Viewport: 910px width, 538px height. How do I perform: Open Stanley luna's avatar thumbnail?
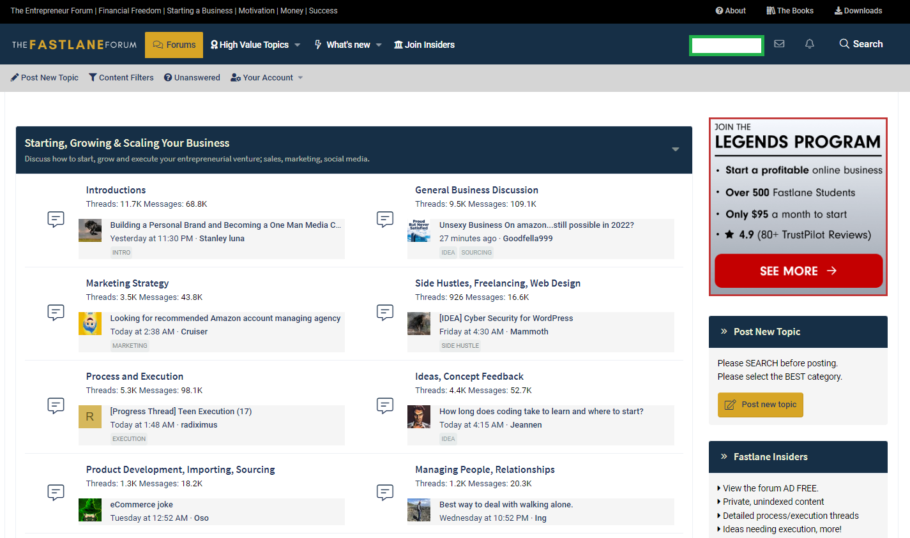[90, 230]
